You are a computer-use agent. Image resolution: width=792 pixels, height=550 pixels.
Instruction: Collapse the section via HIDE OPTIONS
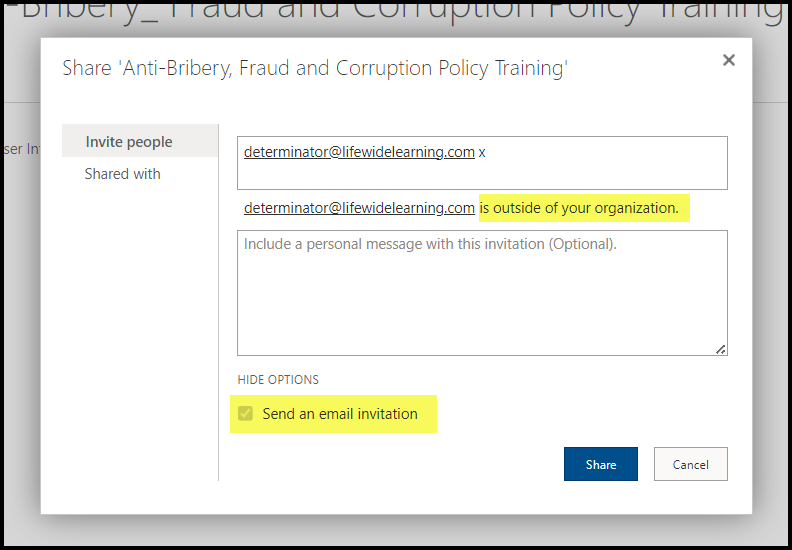click(278, 380)
